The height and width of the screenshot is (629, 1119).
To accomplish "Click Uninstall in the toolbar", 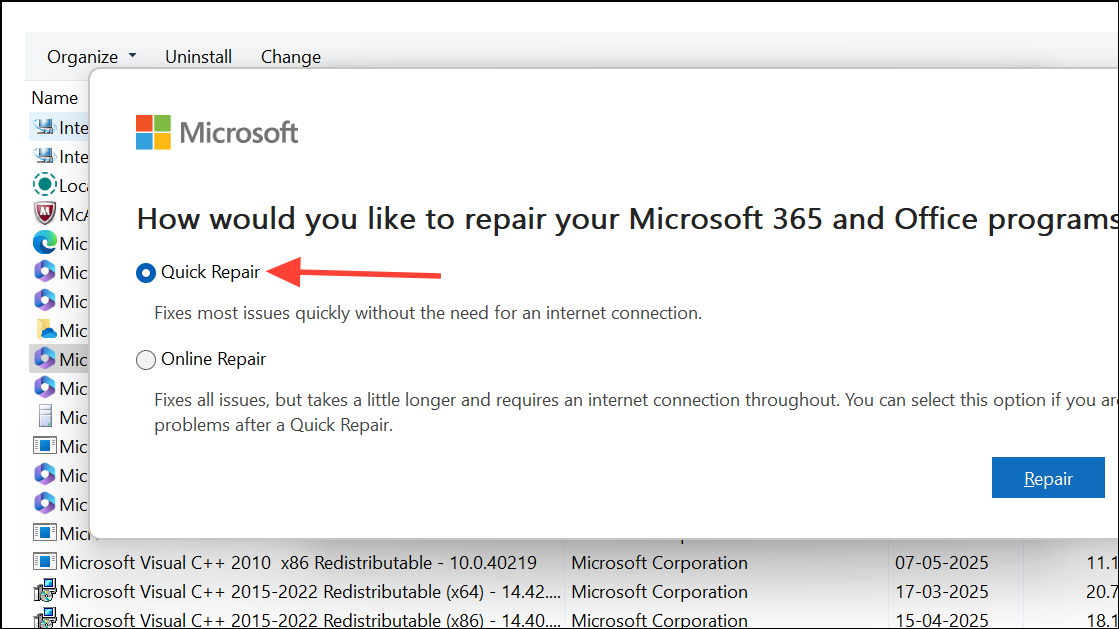I will coord(198,57).
